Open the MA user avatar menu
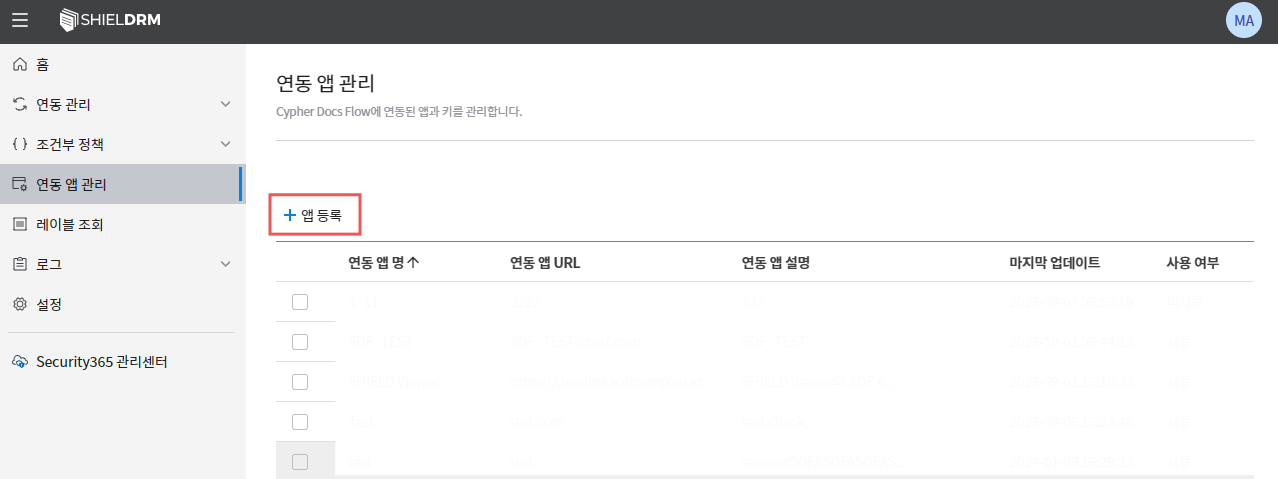This screenshot has width=1278, height=479. pyautogui.click(x=1244, y=20)
